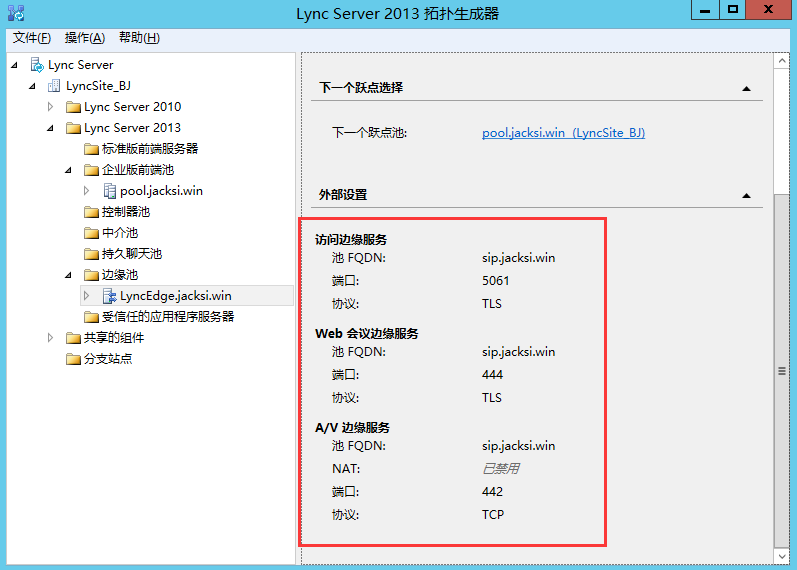Viewport: 797px width, 570px height.
Task: Select LyncEdge.jacksi.win in the tree
Action: click(x=176, y=296)
